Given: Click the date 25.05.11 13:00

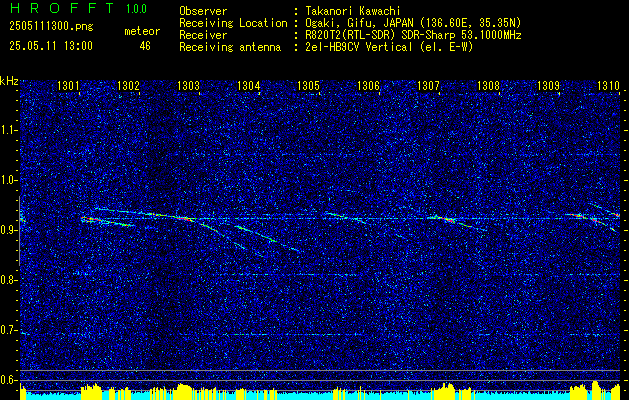Looking at the screenshot, I should [x=51, y=46].
